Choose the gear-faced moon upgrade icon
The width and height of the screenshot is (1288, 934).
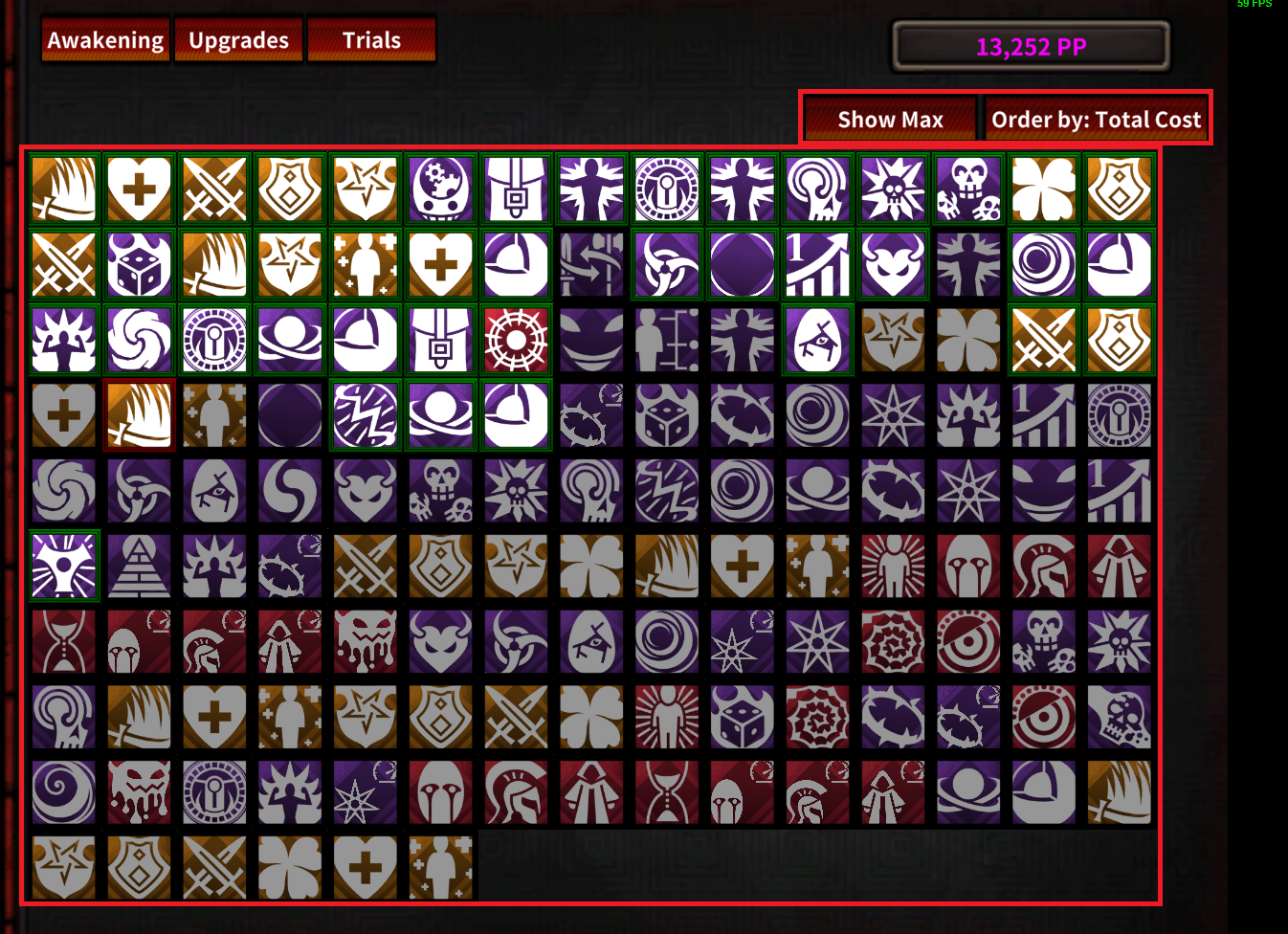(441, 189)
